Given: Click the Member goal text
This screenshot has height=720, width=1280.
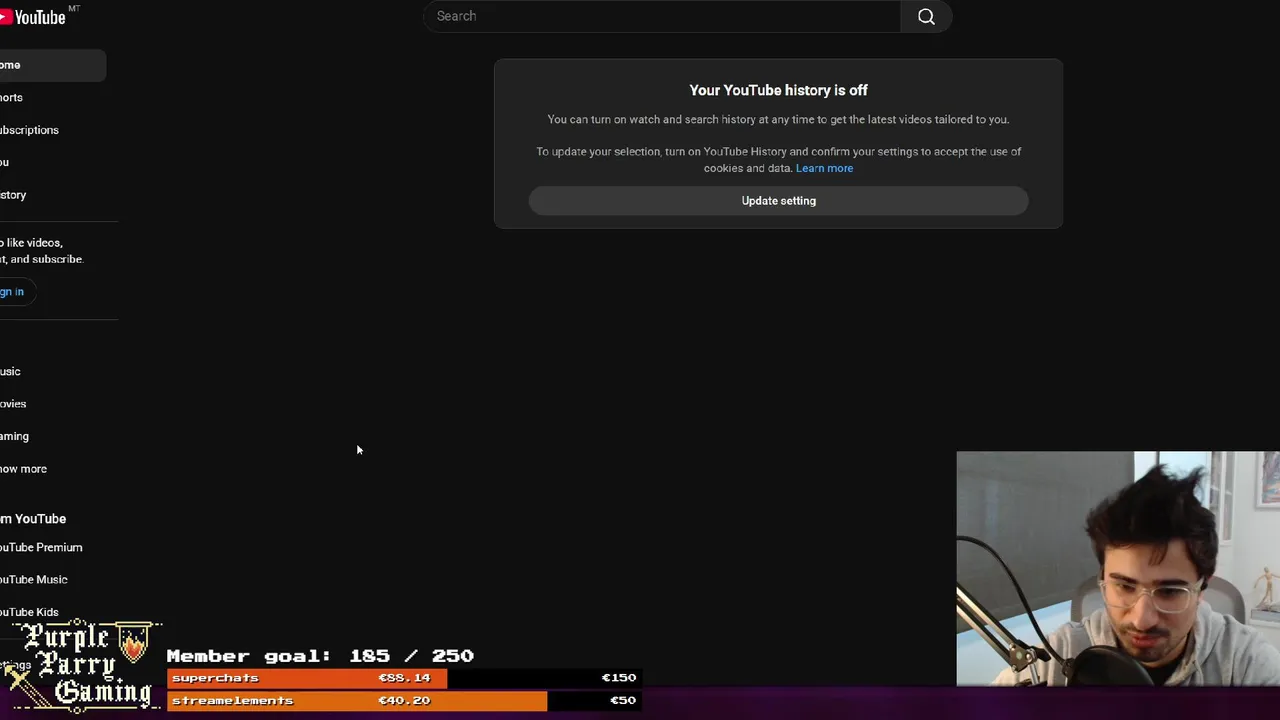Looking at the screenshot, I should click(320, 656).
